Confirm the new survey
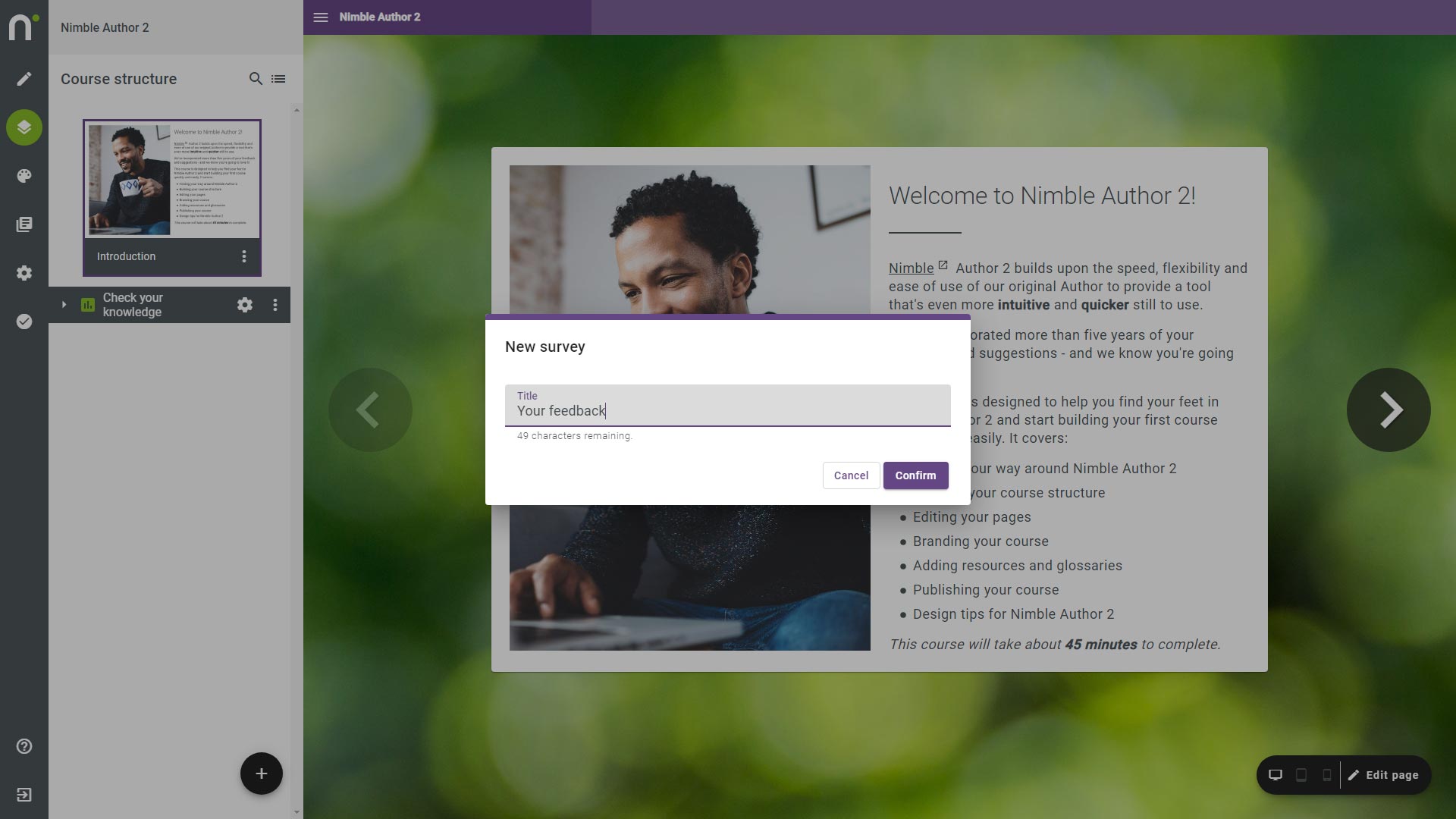The image size is (1456, 819). coord(915,475)
